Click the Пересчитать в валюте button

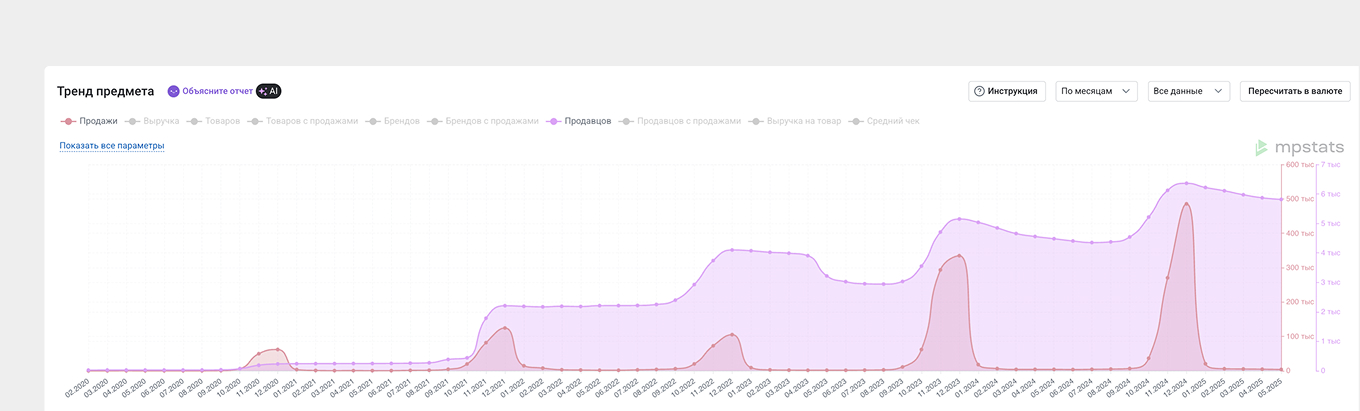pos(1295,91)
